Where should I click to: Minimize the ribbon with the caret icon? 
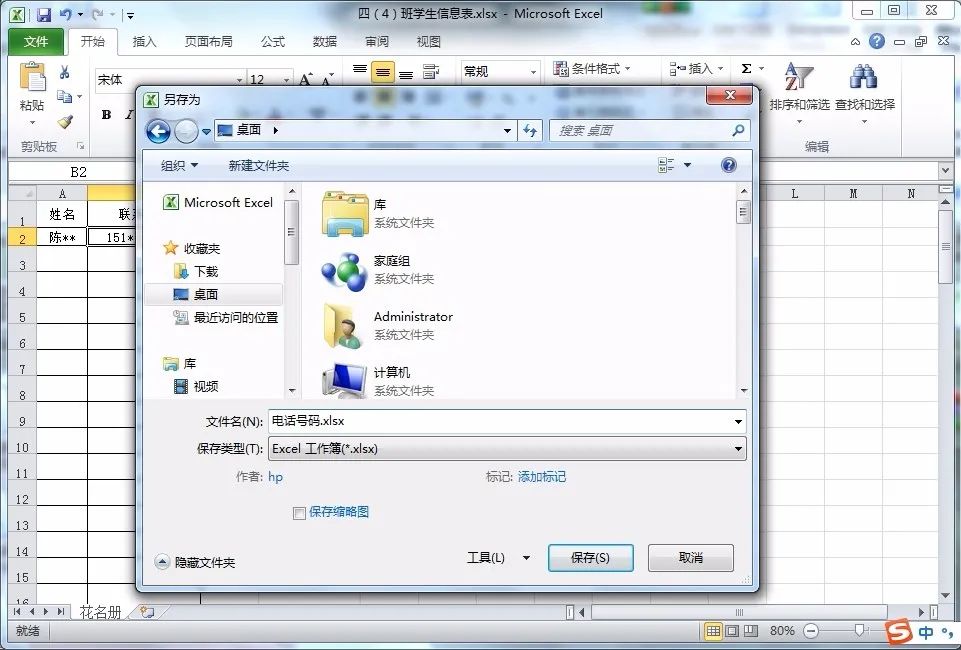(x=856, y=42)
